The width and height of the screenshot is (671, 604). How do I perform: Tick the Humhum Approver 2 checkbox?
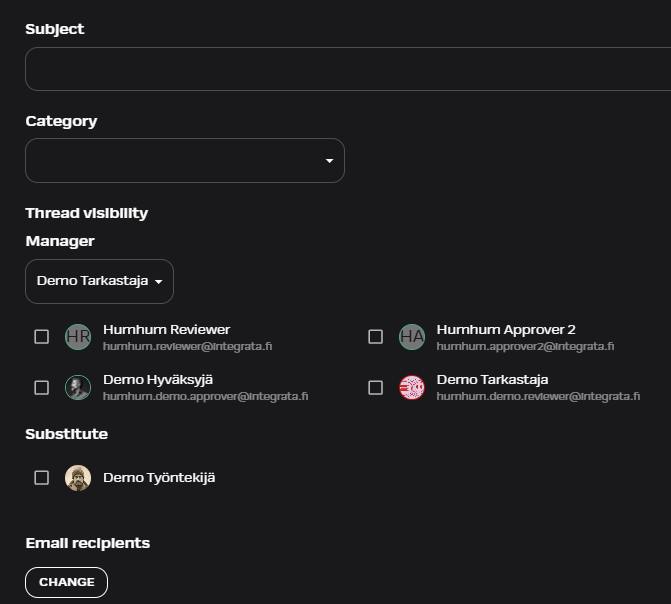(375, 337)
